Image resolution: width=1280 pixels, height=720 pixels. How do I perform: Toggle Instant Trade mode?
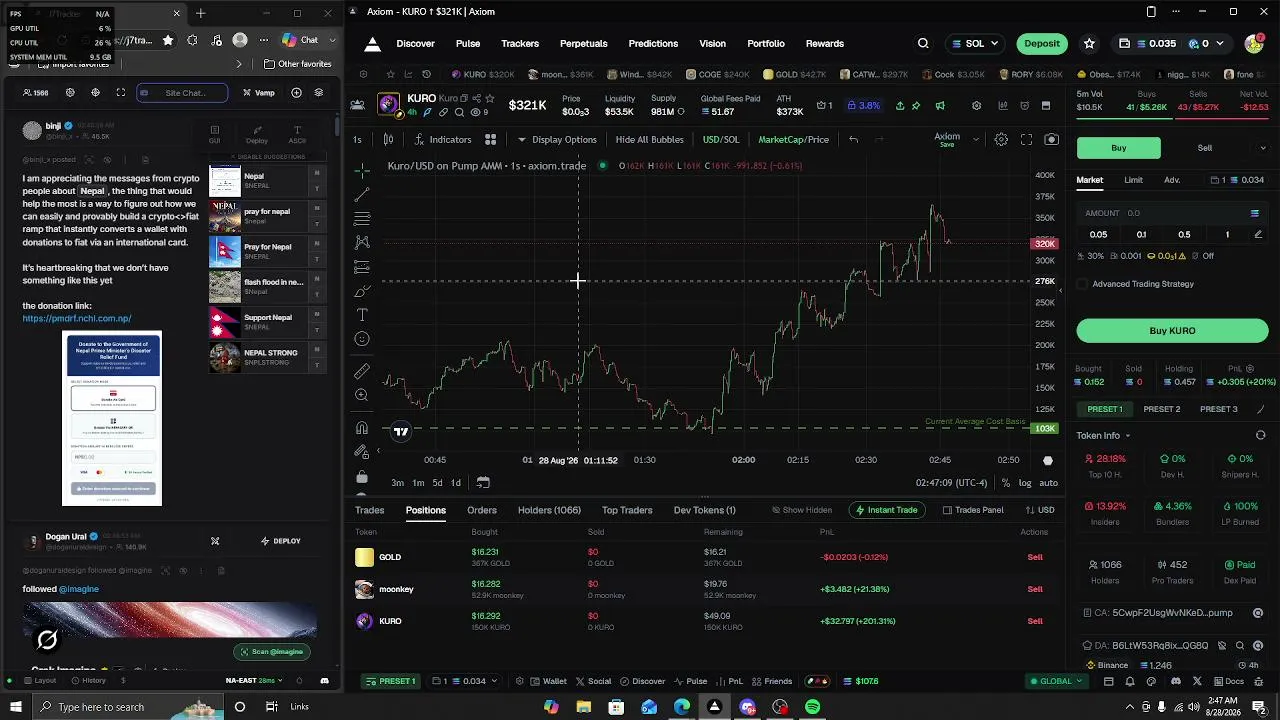886,510
